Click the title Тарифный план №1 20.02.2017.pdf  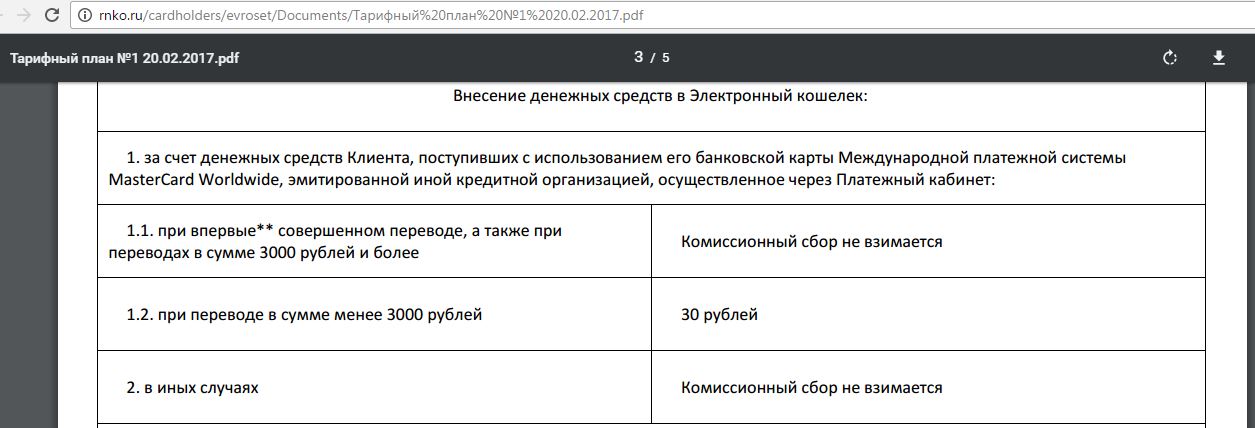pos(124,58)
